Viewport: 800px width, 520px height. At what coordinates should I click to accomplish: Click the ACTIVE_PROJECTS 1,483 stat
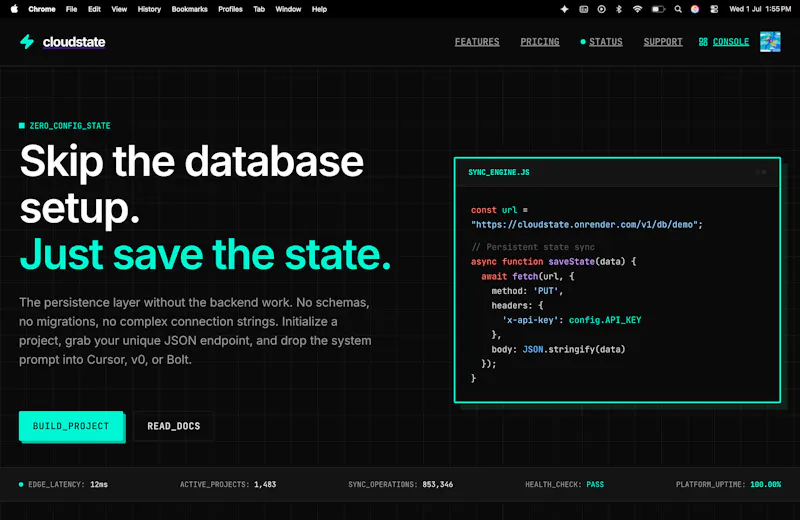pos(228,484)
